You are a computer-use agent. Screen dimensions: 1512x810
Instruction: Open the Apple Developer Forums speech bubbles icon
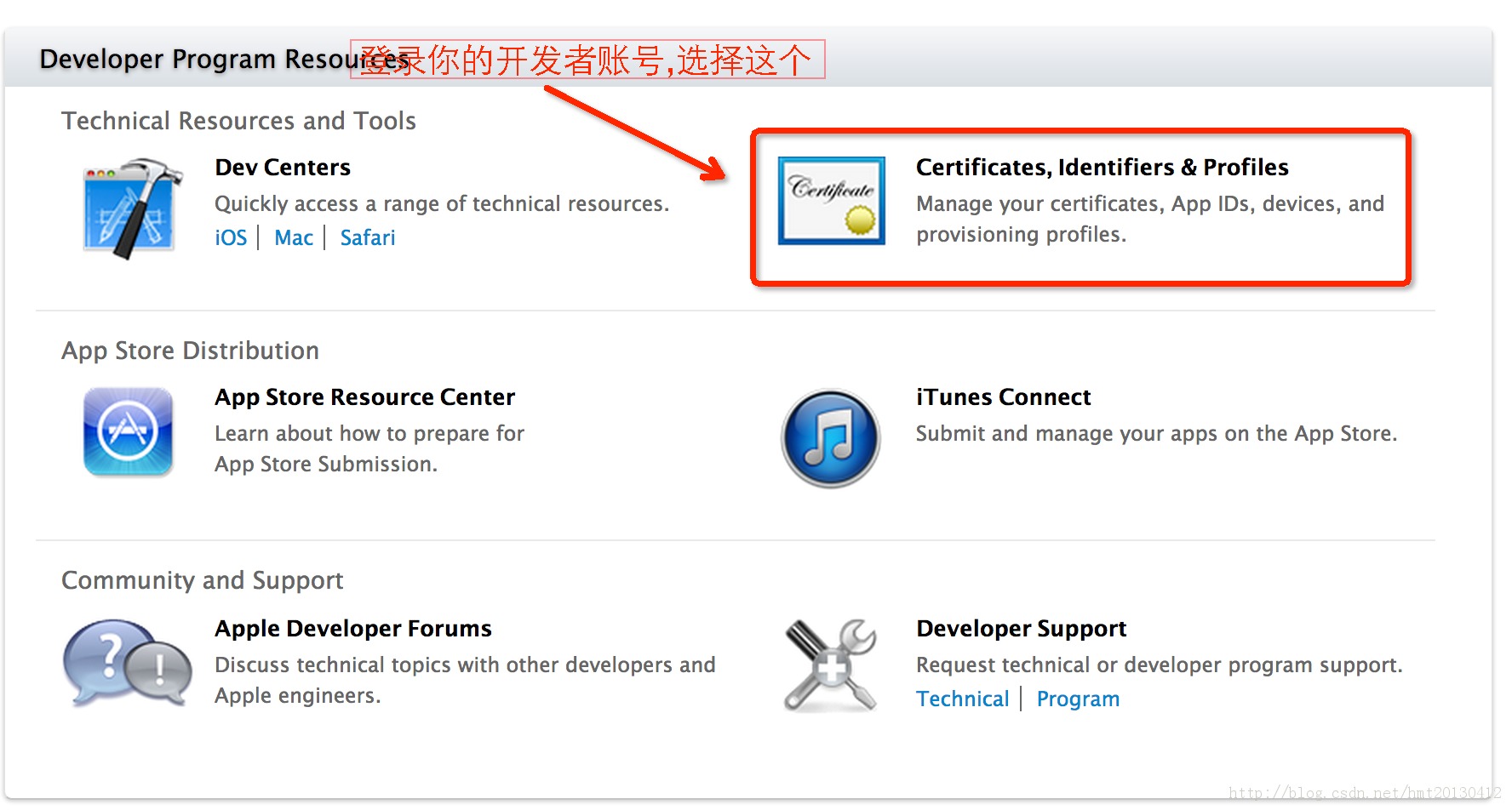click(128, 664)
